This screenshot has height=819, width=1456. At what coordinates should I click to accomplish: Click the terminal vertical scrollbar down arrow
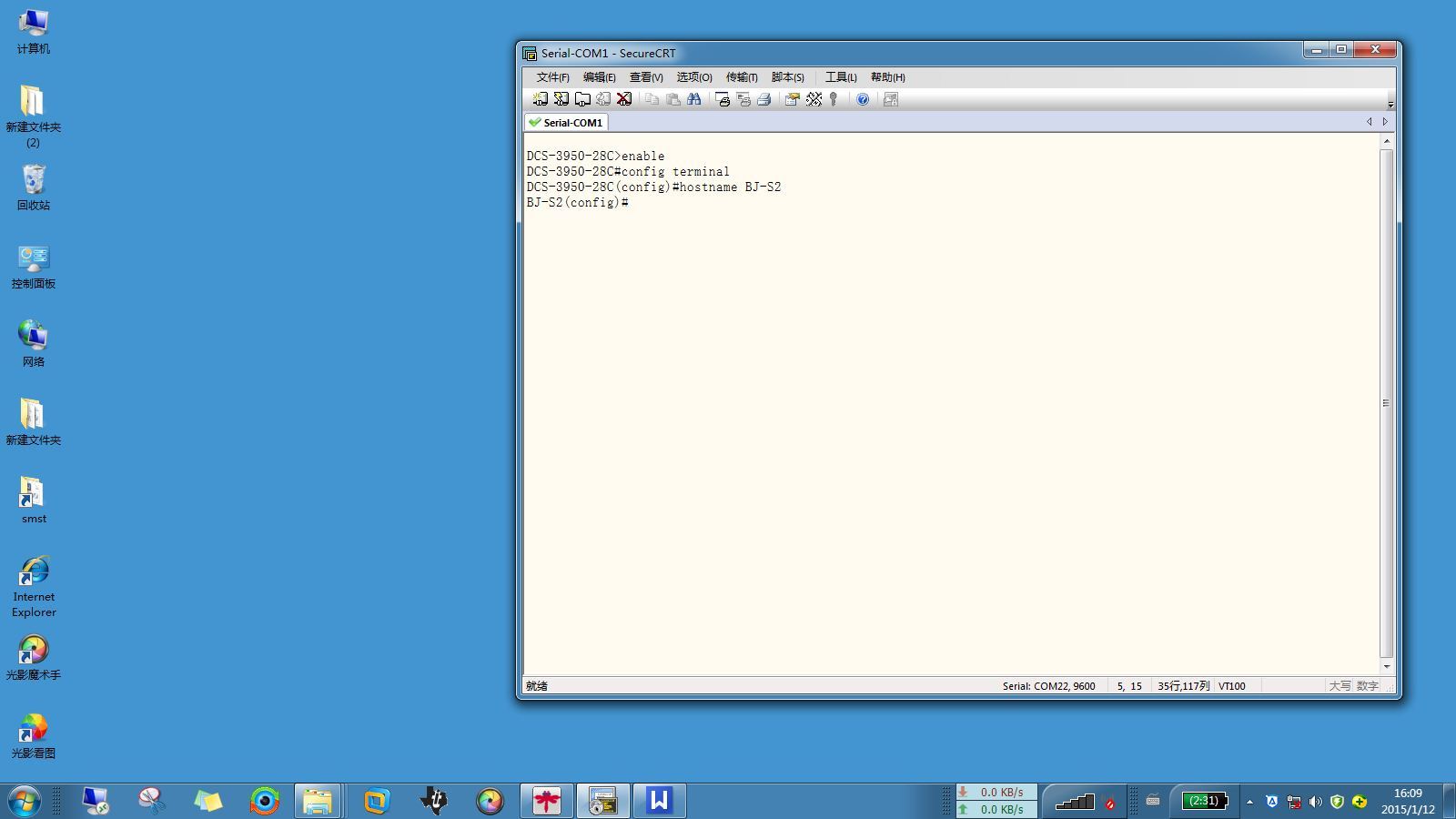point(1386,666)
